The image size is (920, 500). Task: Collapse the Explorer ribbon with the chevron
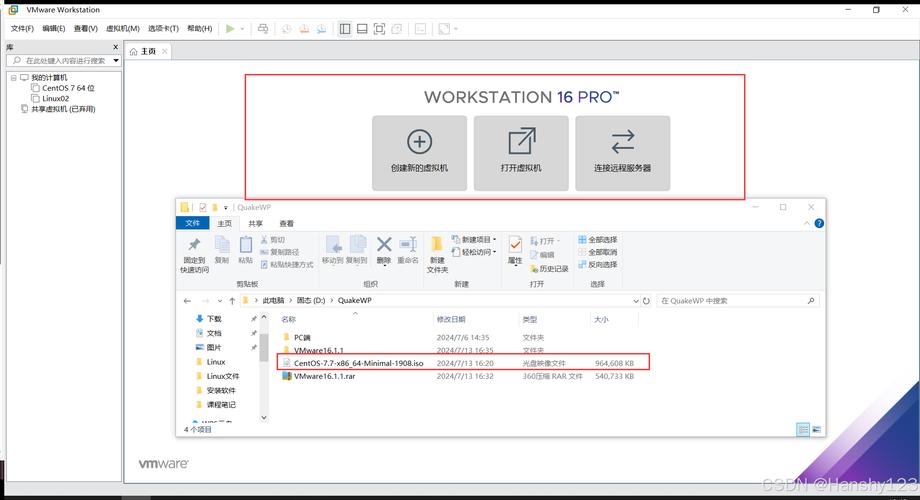(807, 224)
